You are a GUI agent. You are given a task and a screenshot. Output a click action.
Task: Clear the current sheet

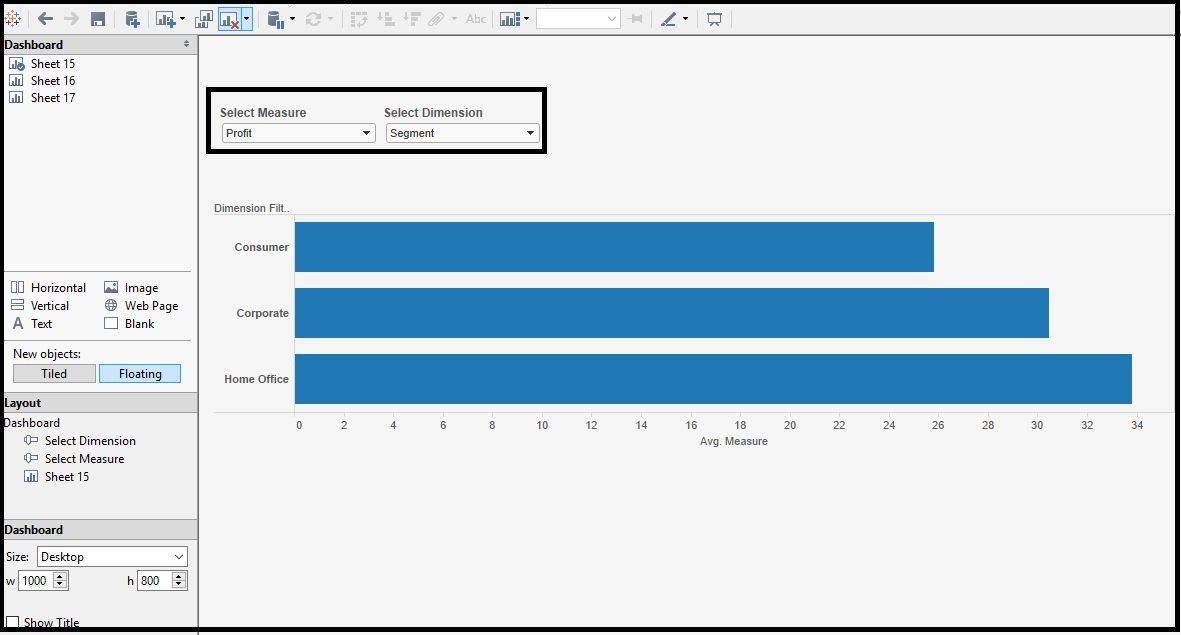[x=231, y=18]
